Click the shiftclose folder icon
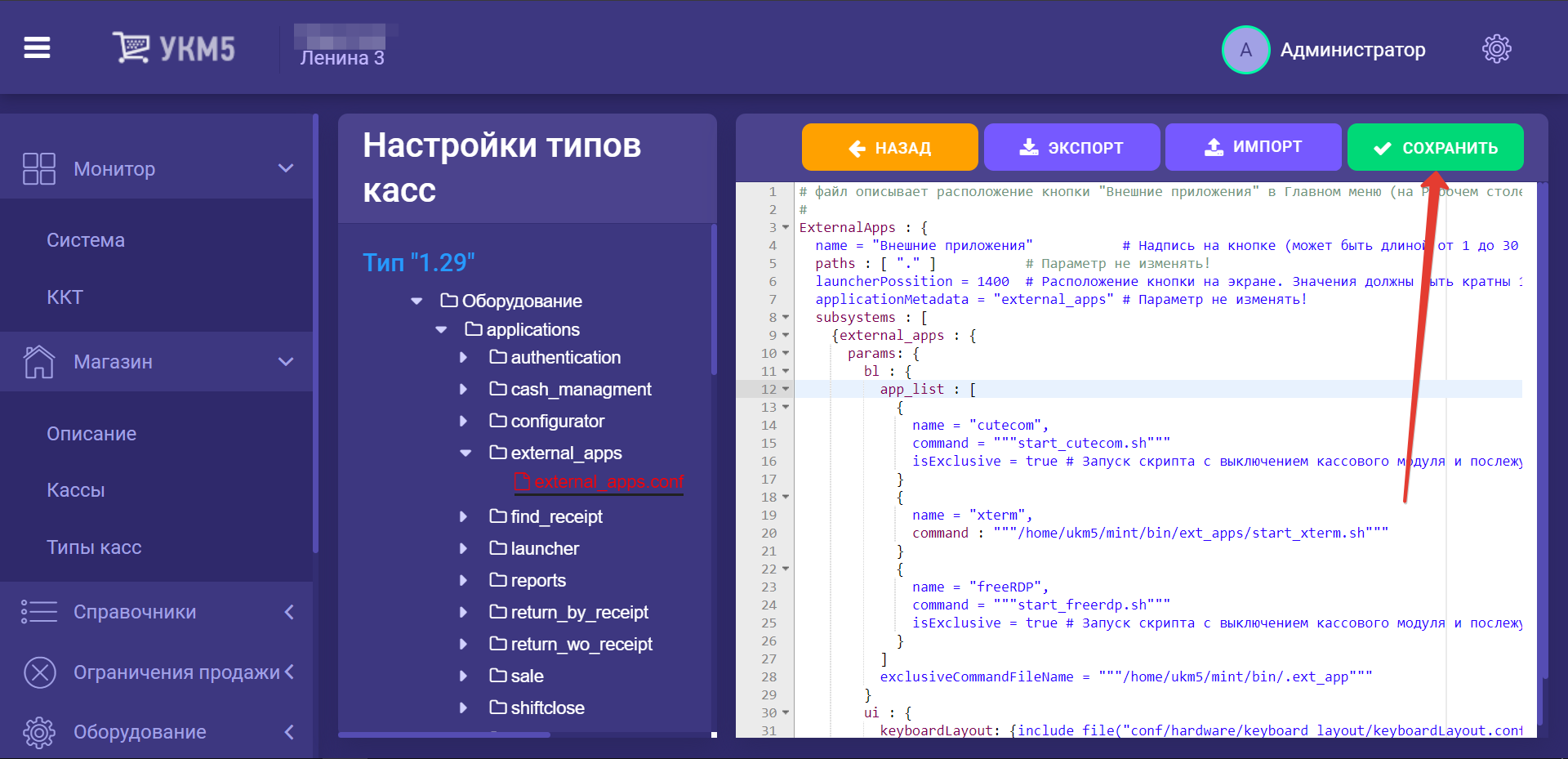This screenshot has width=1568, height=759. point(498,707)
